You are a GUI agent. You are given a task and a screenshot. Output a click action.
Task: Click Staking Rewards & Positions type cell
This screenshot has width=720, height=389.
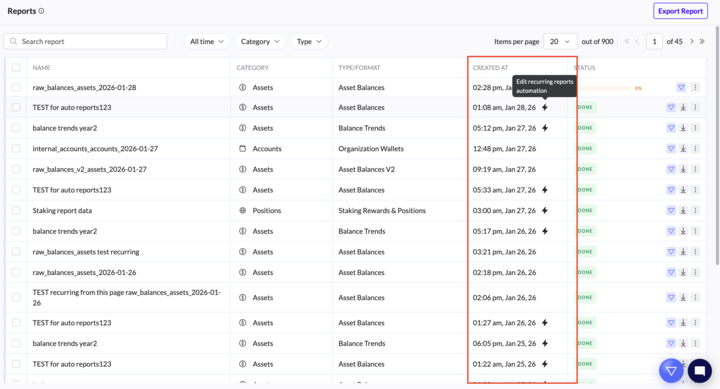point(382,210)
